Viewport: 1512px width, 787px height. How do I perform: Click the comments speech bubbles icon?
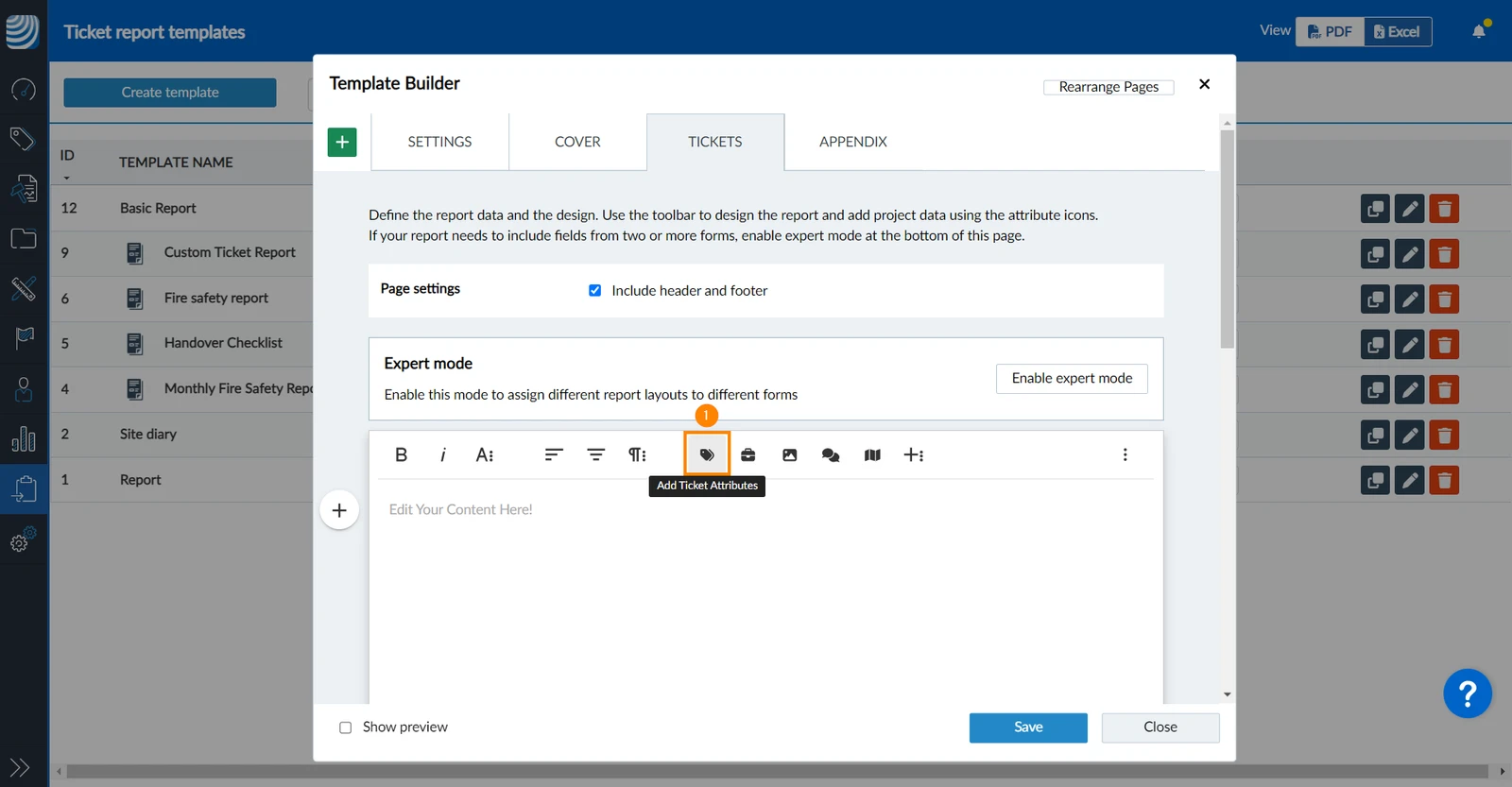(831, 454)
